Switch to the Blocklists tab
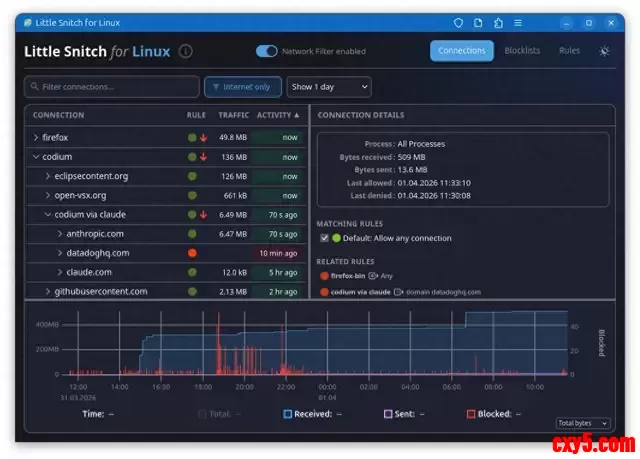640x459 pixels. click(522, 50)
